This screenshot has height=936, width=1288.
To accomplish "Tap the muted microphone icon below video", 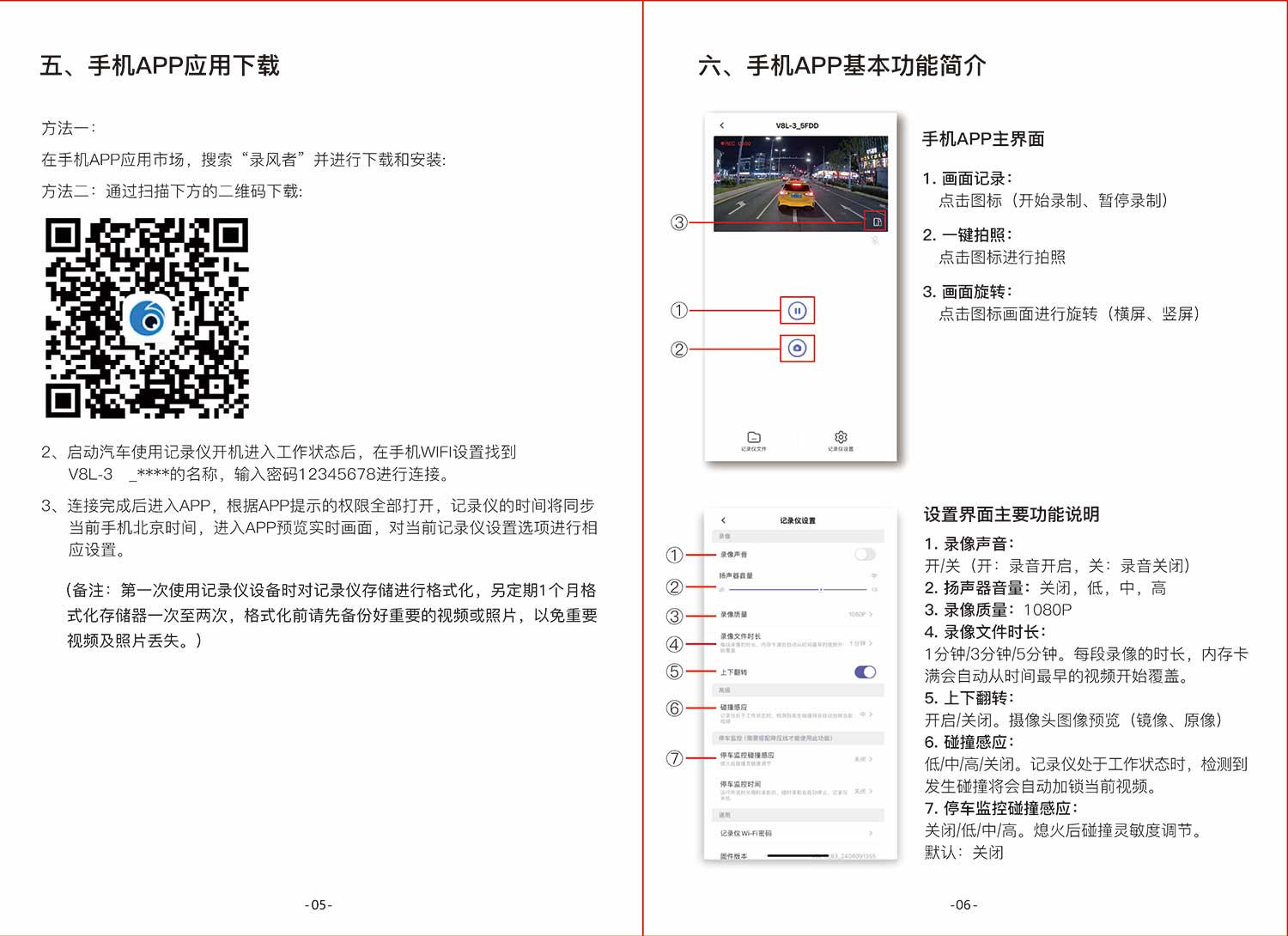I will click(875, 241).
